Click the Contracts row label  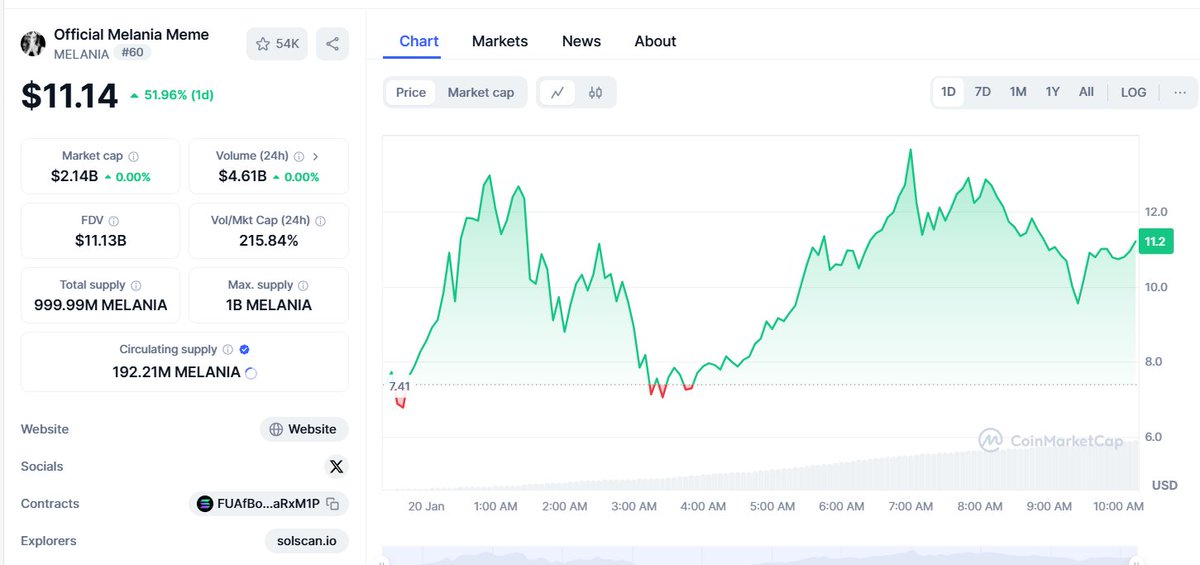tap(50, 503)
